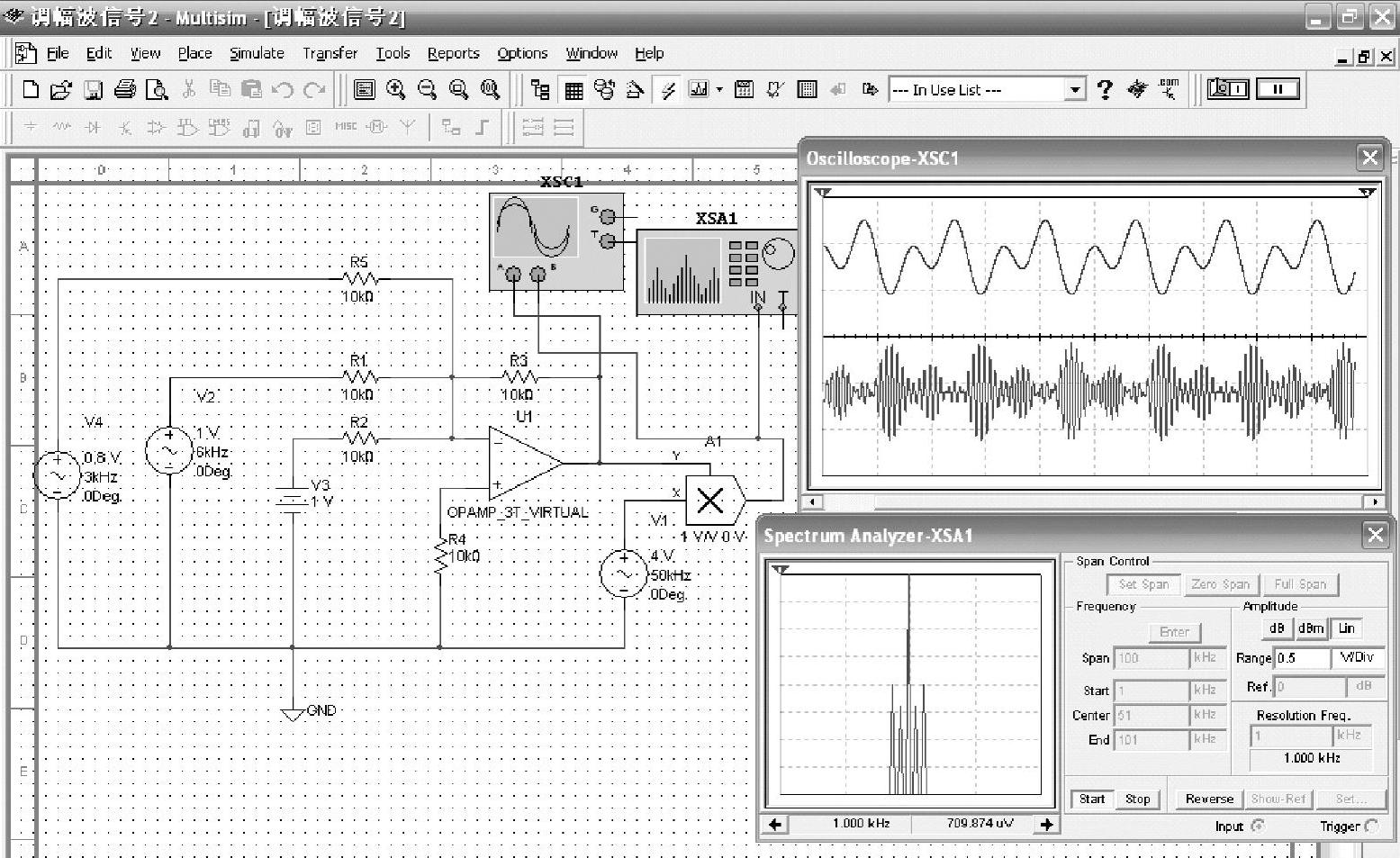
Task: Open a file with the folder icon
Action: tap(60, 89)
